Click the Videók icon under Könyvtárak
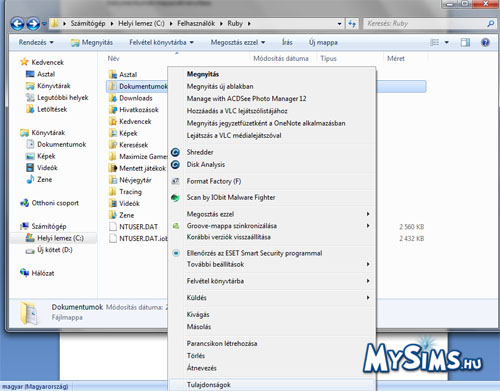This screenshot has width=500, height=391. click(x=30, y=168)
